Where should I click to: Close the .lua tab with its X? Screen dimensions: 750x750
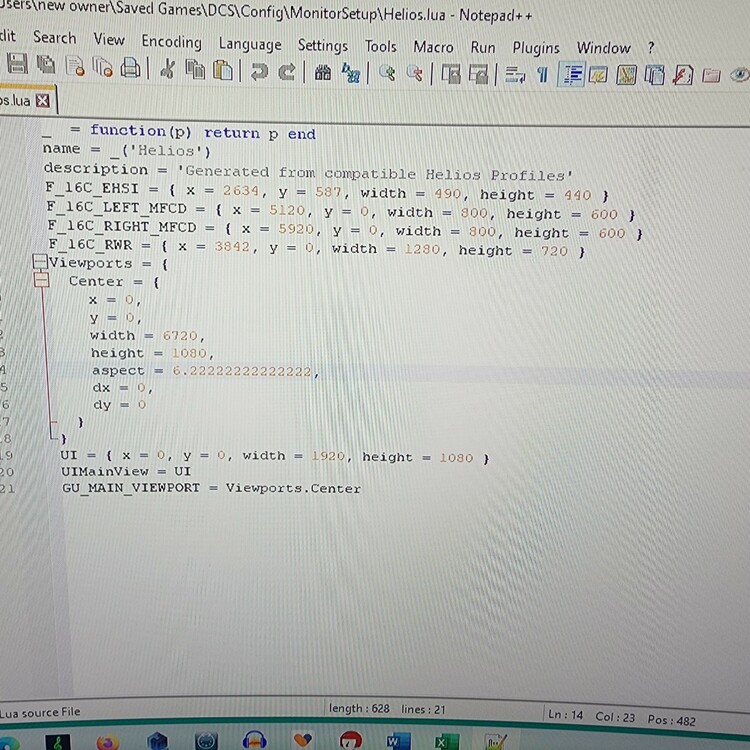coord(43,101)
